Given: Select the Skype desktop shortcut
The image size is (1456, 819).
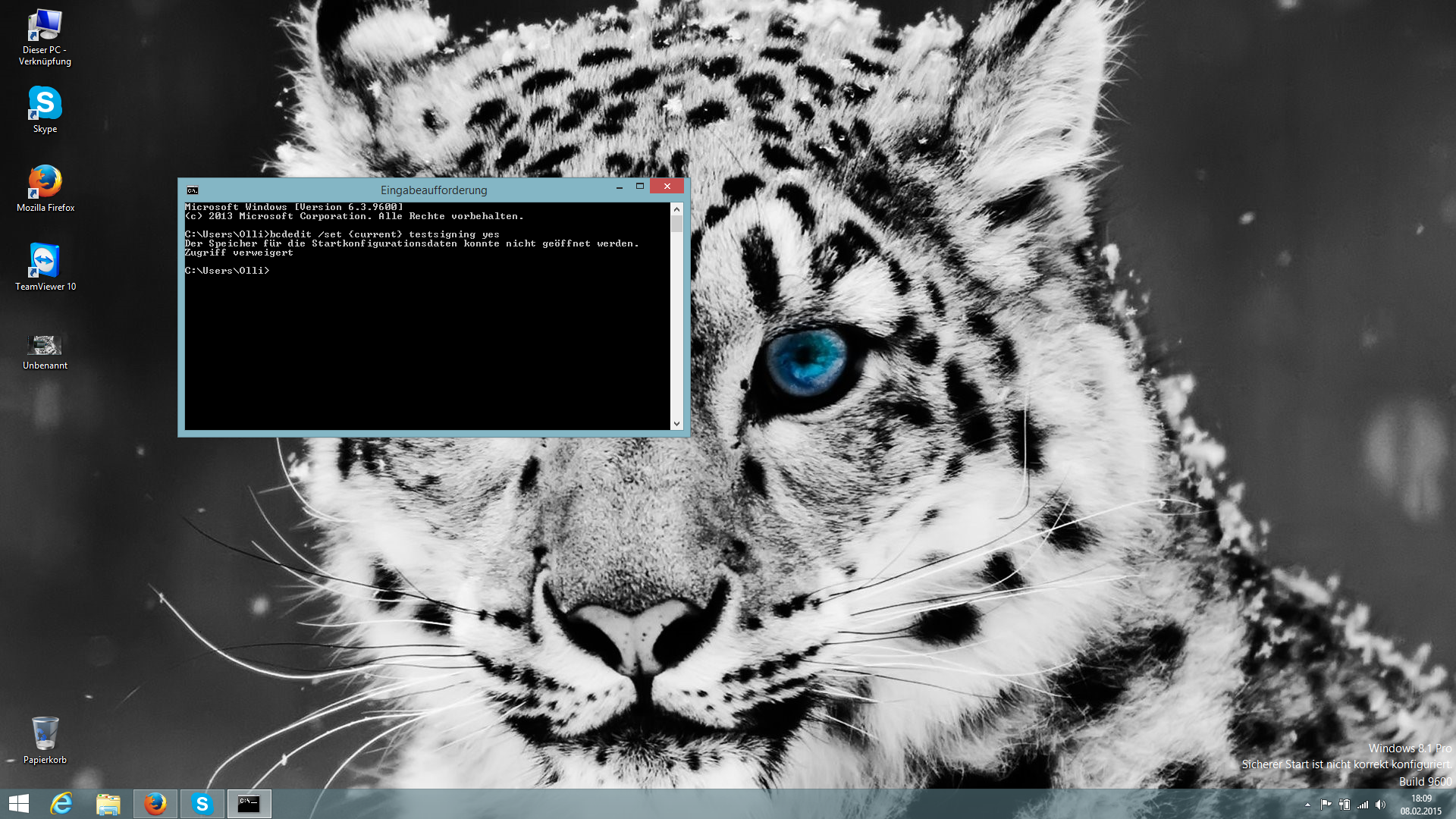Looking at the screenshot, I should pos(45,104).
